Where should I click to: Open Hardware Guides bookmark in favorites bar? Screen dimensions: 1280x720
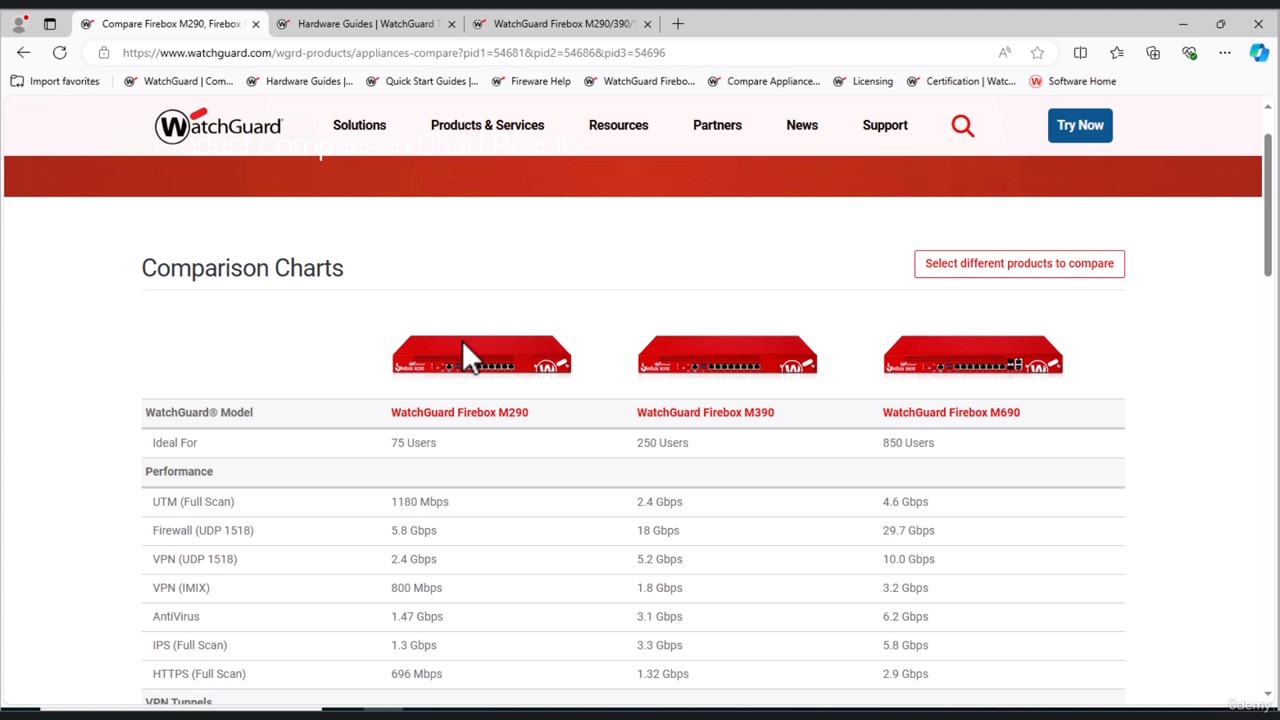point(299,81)
